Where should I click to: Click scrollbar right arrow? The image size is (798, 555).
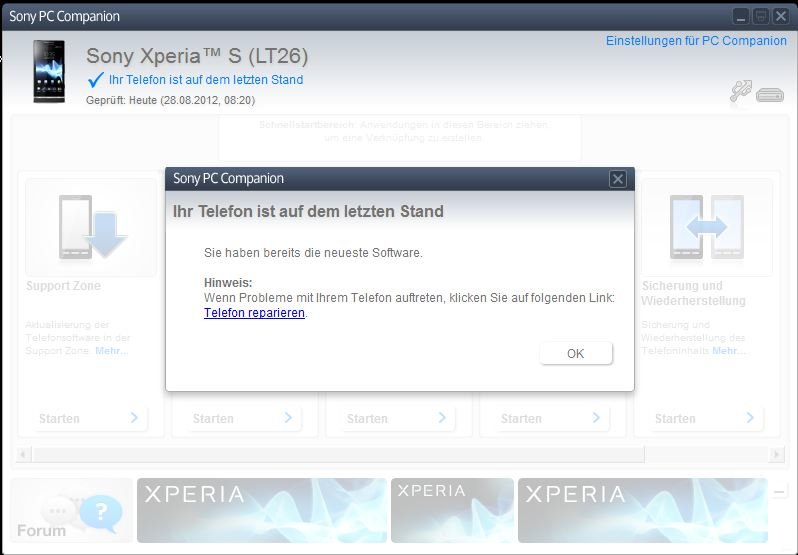[776, 454]
